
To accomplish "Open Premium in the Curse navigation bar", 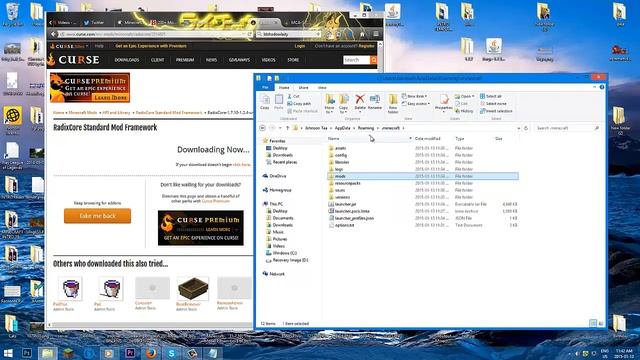I will tap(185, 60).
